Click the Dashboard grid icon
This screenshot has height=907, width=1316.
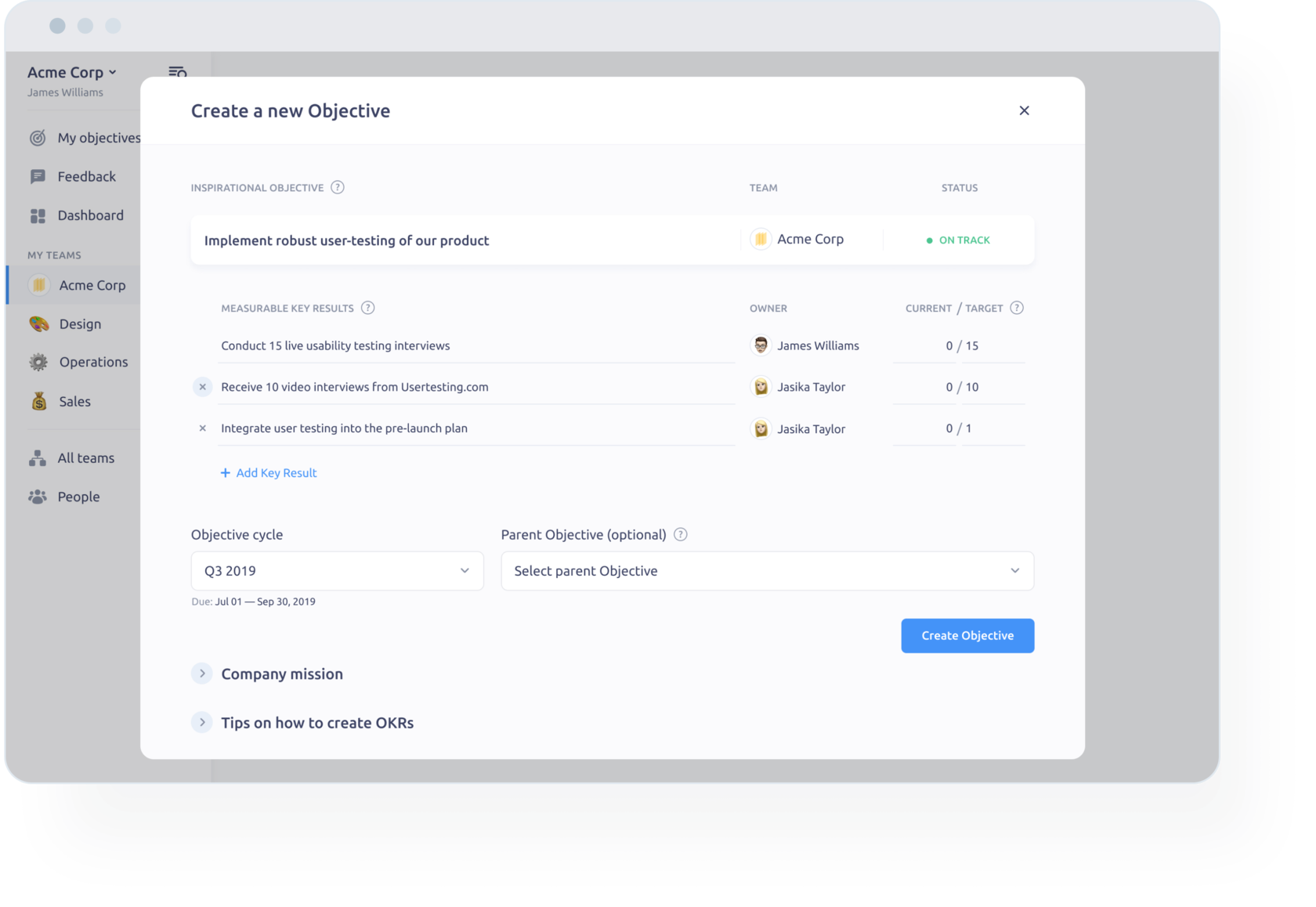pos(38,215)
